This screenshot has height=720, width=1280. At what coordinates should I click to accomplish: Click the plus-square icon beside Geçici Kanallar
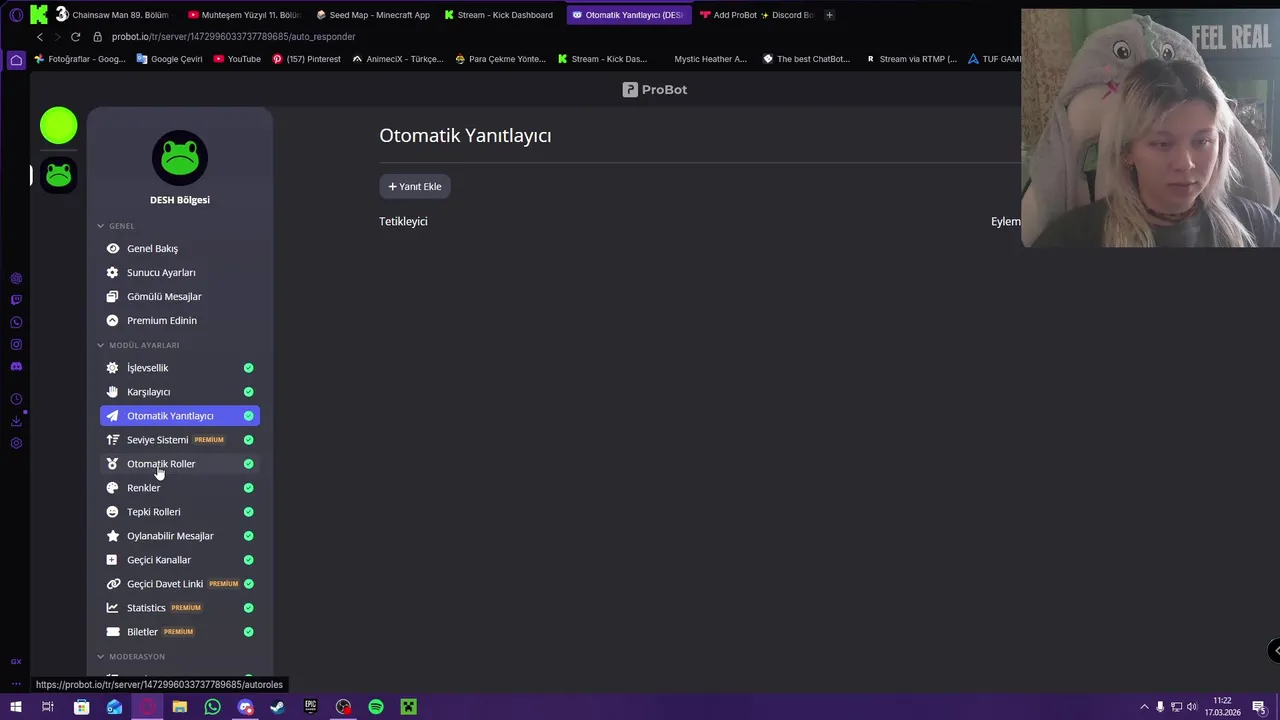click(112, 560)
